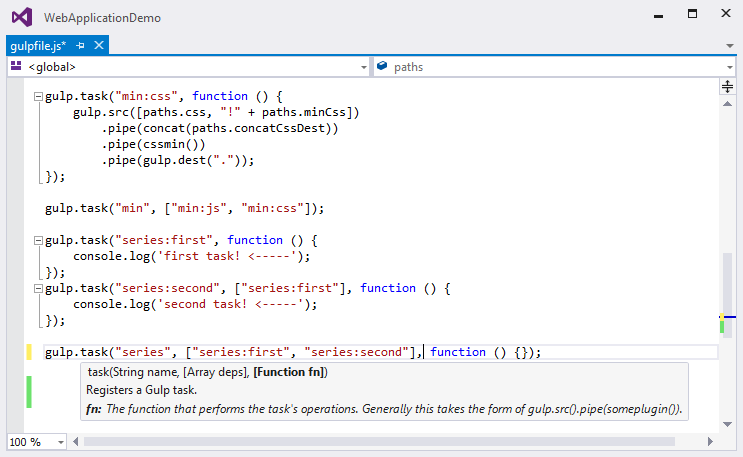Open the paths member dropdown
Image resolution: width=743 pixels, height=457 pixels.
coord(731,67)
